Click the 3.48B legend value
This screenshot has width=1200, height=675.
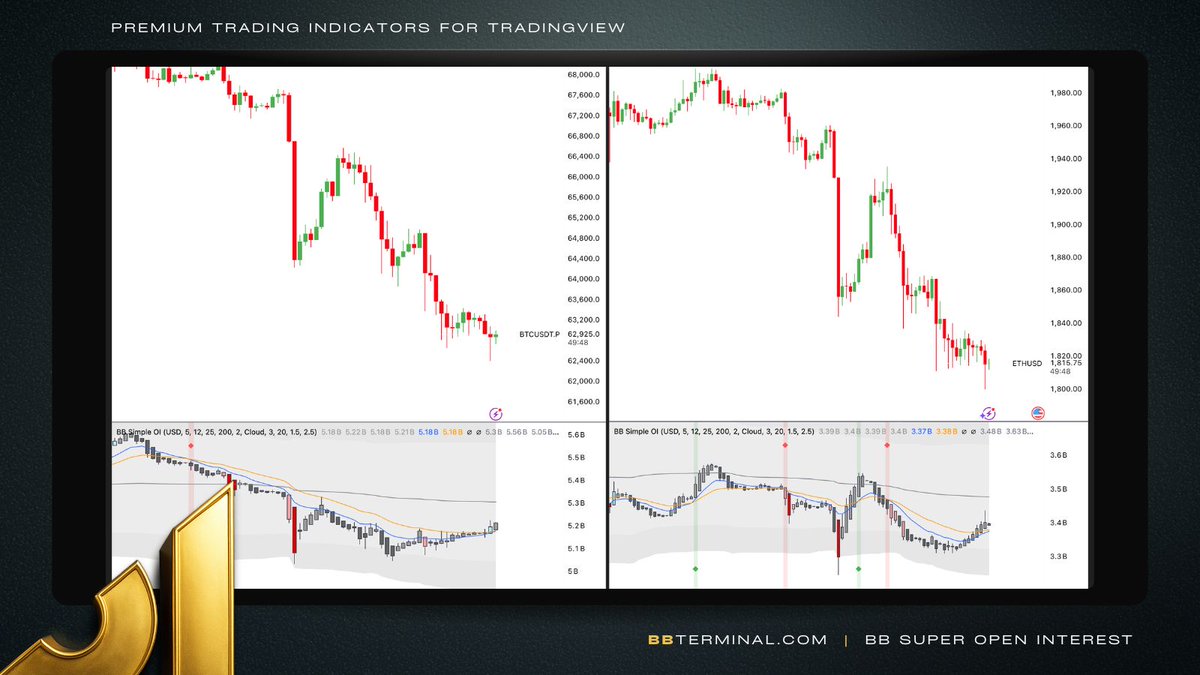click(x=990, y=432)
